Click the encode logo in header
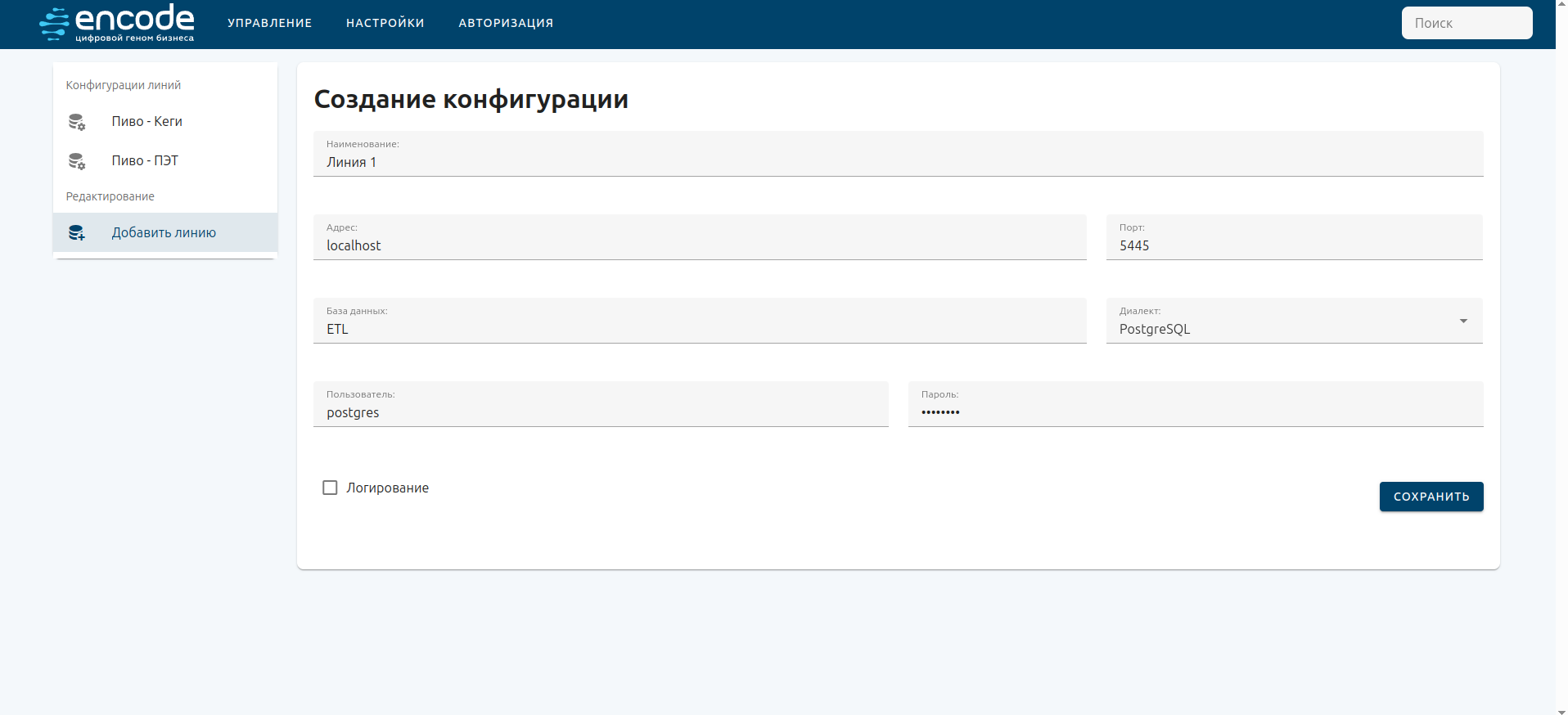This screenshot has height=715, width=1568. coord(117,23)
